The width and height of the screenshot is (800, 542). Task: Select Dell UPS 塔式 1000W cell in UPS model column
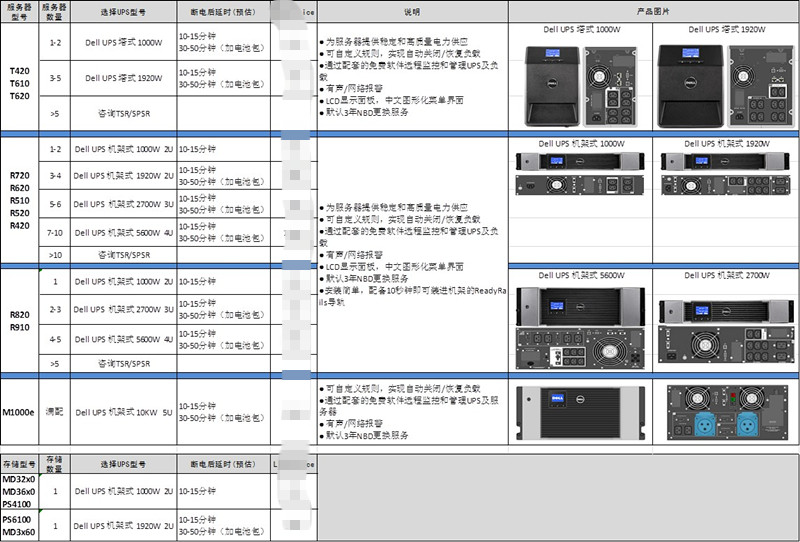pyautogui.click(x=123, y=42)
